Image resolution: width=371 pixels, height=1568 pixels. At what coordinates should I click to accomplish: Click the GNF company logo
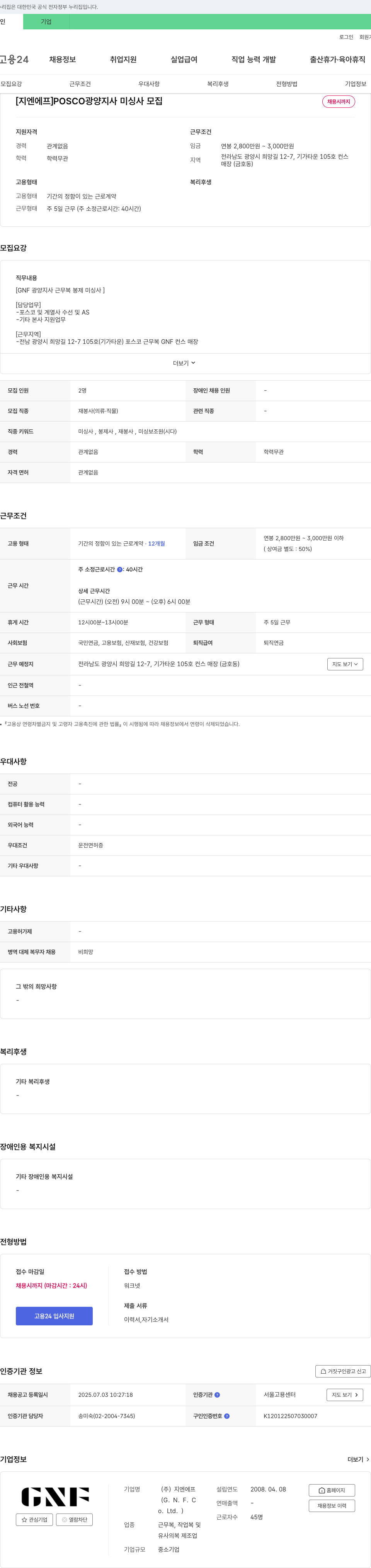pyautogui.click(x=55, y=1497)
